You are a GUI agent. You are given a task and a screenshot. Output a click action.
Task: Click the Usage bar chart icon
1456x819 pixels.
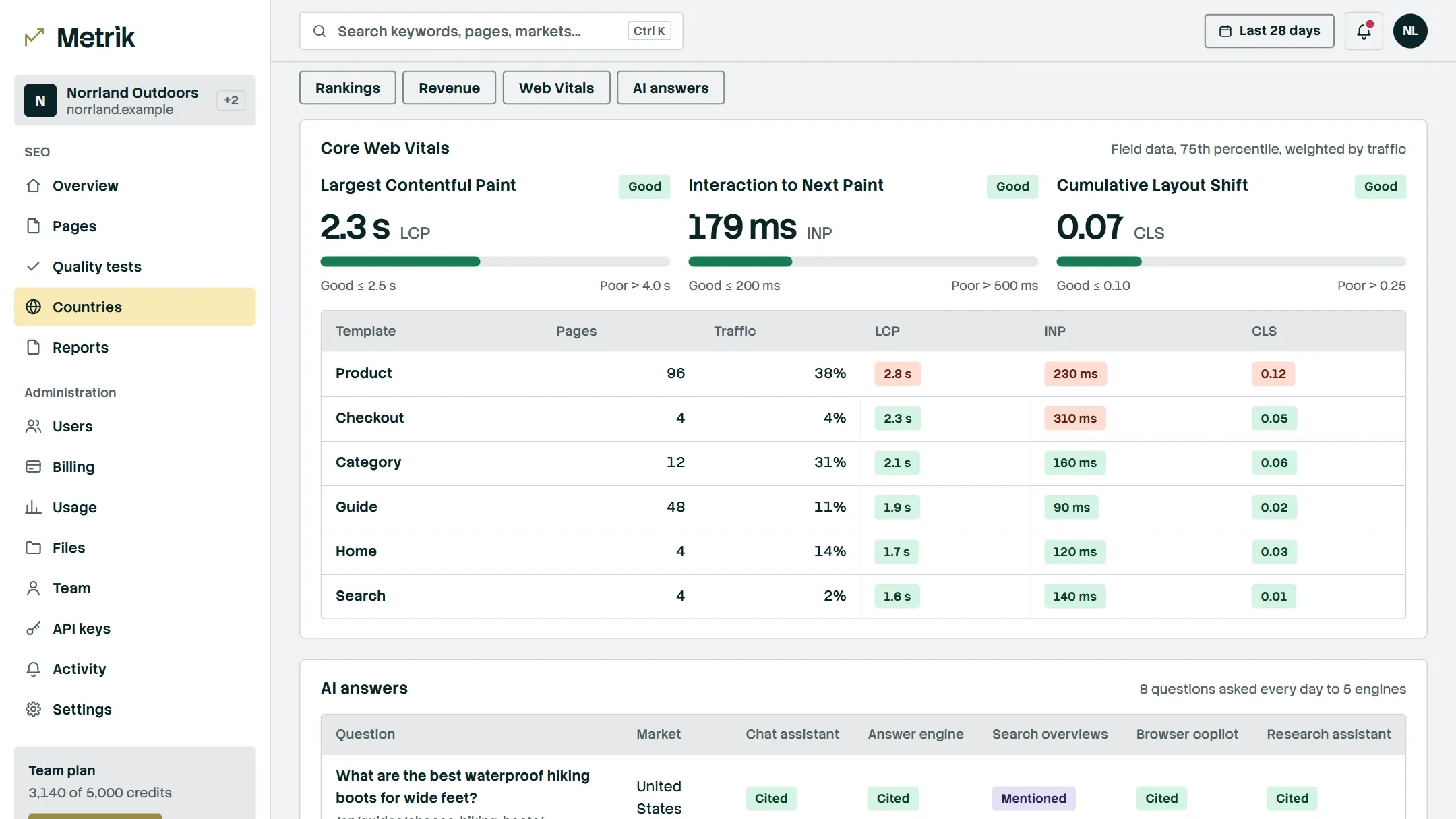33,507
